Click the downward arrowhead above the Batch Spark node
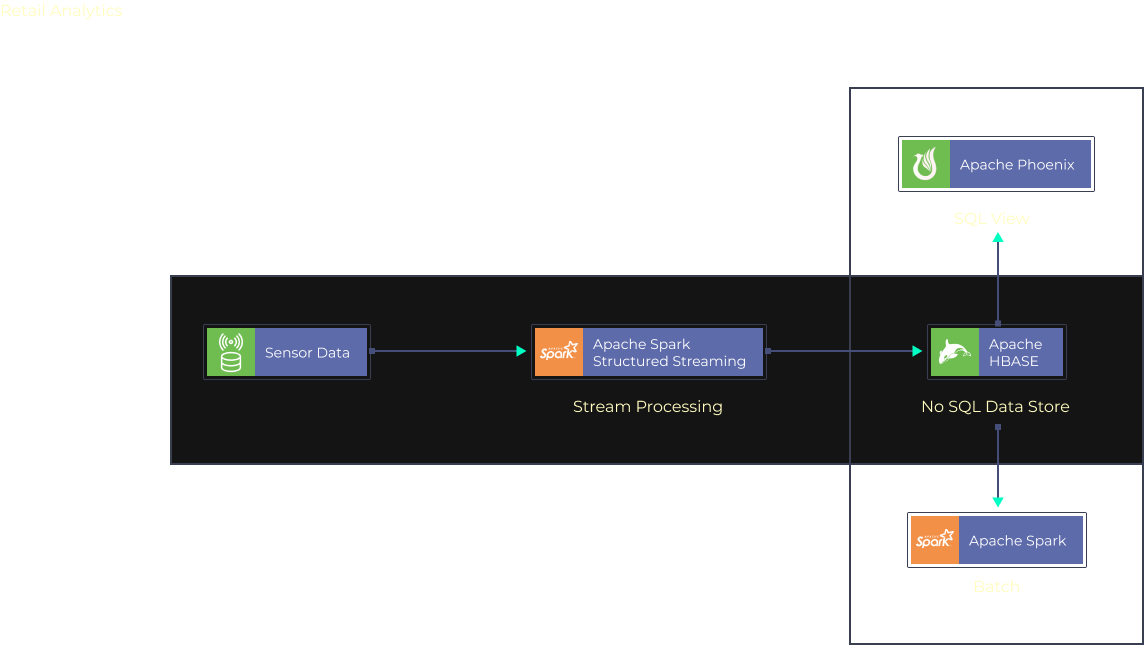This screenshot has height=645, width=1144. 997,502
